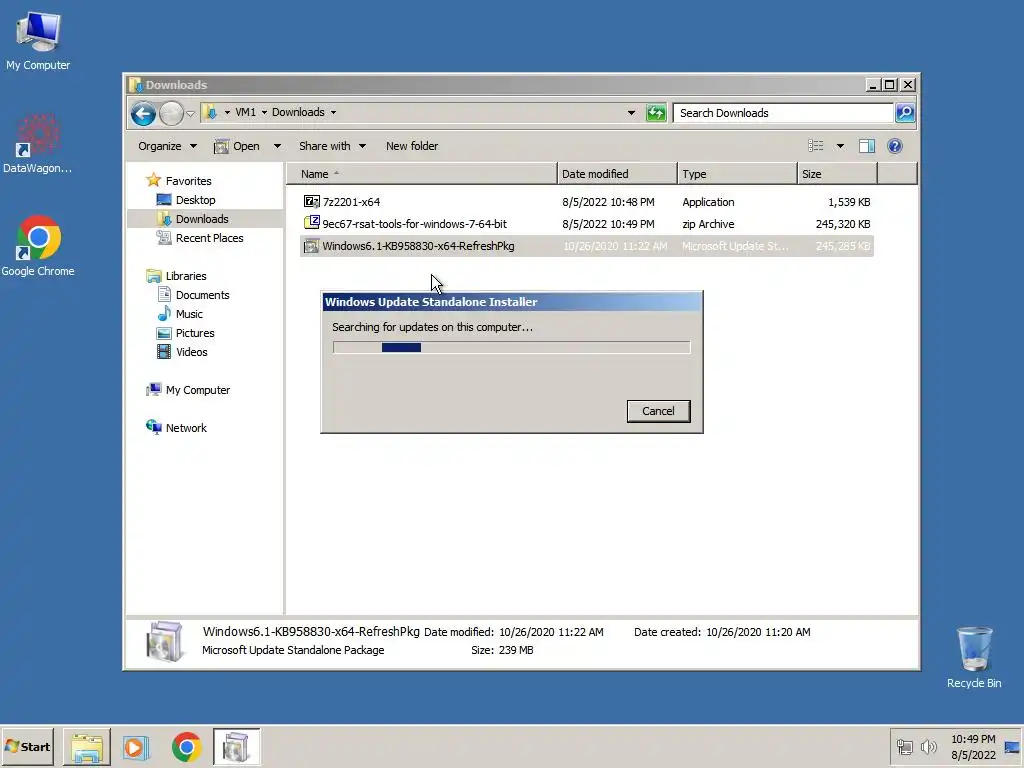Viewport: 1024px width, 768px height.
Task: Click the network tray icon
Action: [x=904, y=747]
